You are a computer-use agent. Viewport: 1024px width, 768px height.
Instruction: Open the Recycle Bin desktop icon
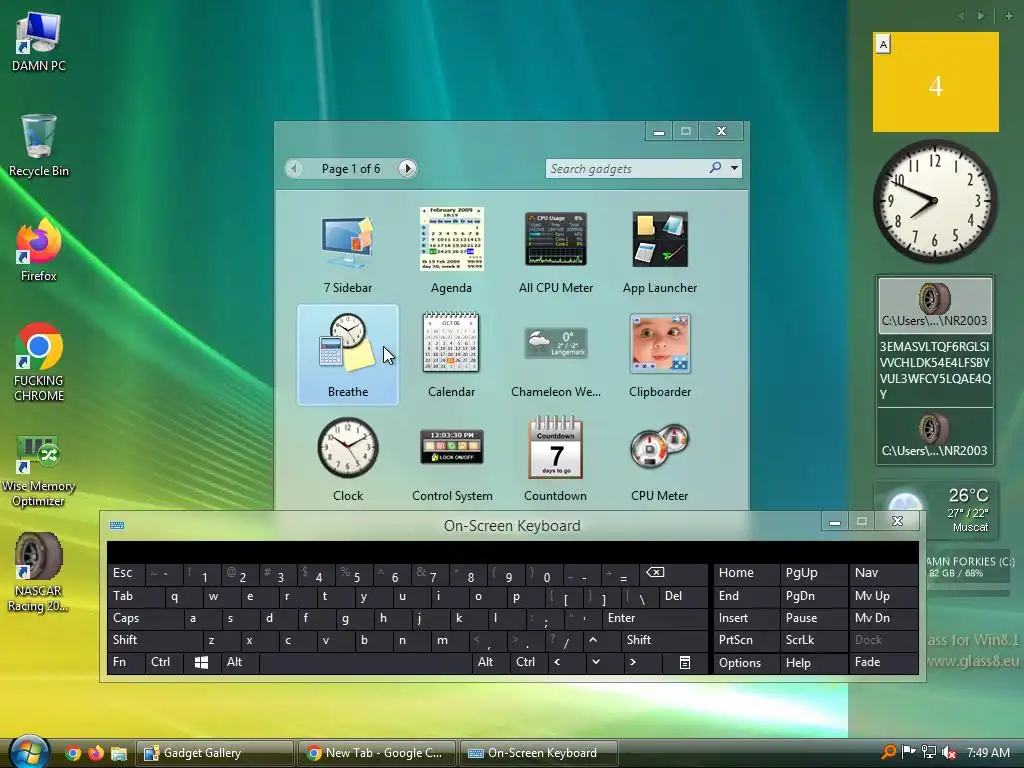click(39, 146)
